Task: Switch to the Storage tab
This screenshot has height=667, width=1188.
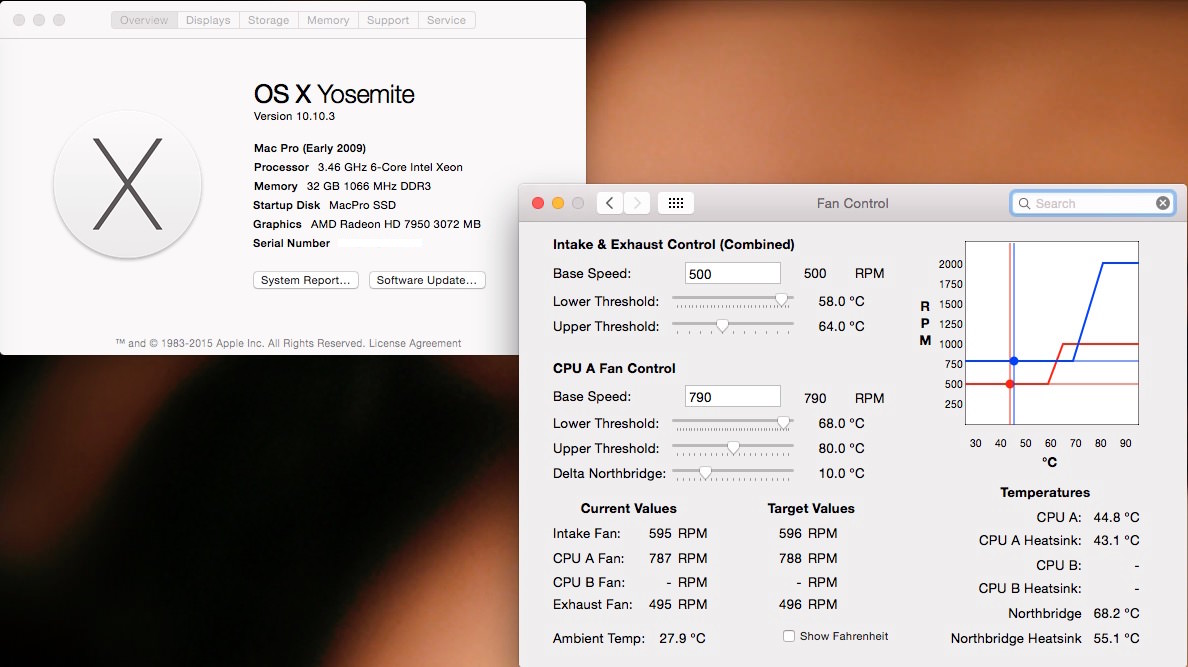Action: tap(268, 20)
